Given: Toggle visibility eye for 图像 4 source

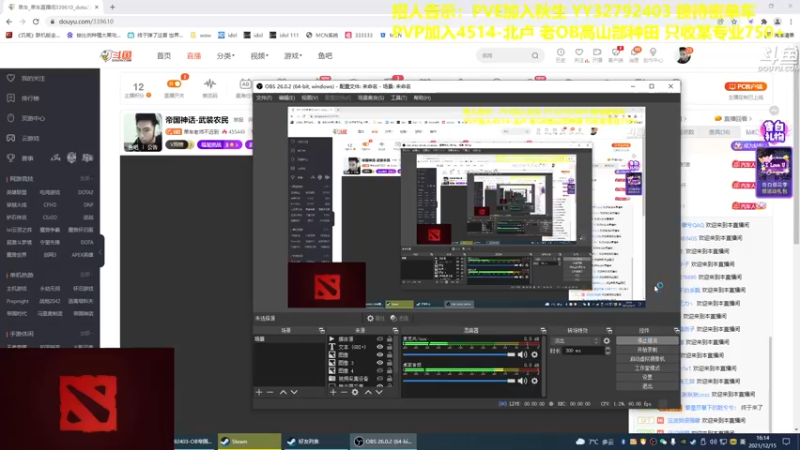Looking at the screenshot, I should pyautogui.click(x=380, y=370).
